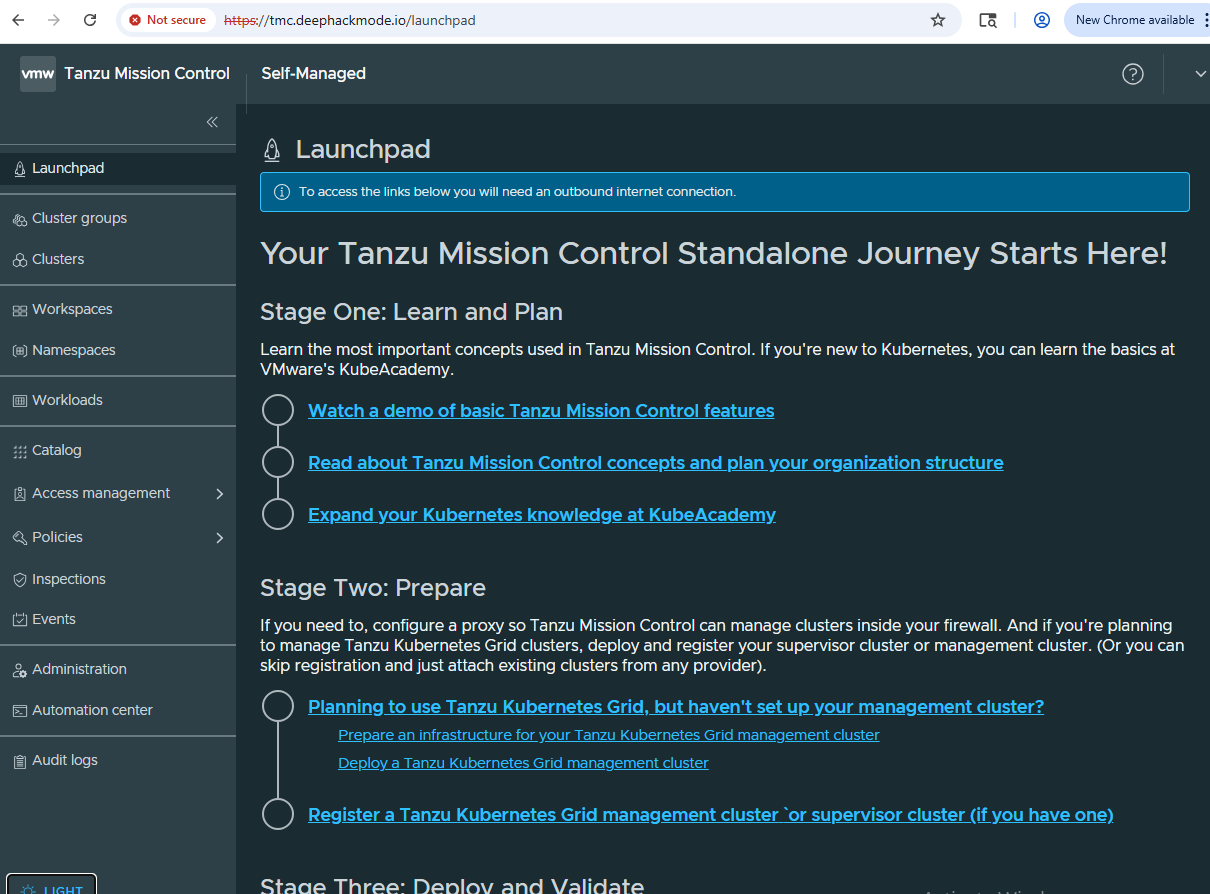1210x894 pixels.
Task: Click 'Tanzu Mission Control' header title
Action: [x=147, y=74]
